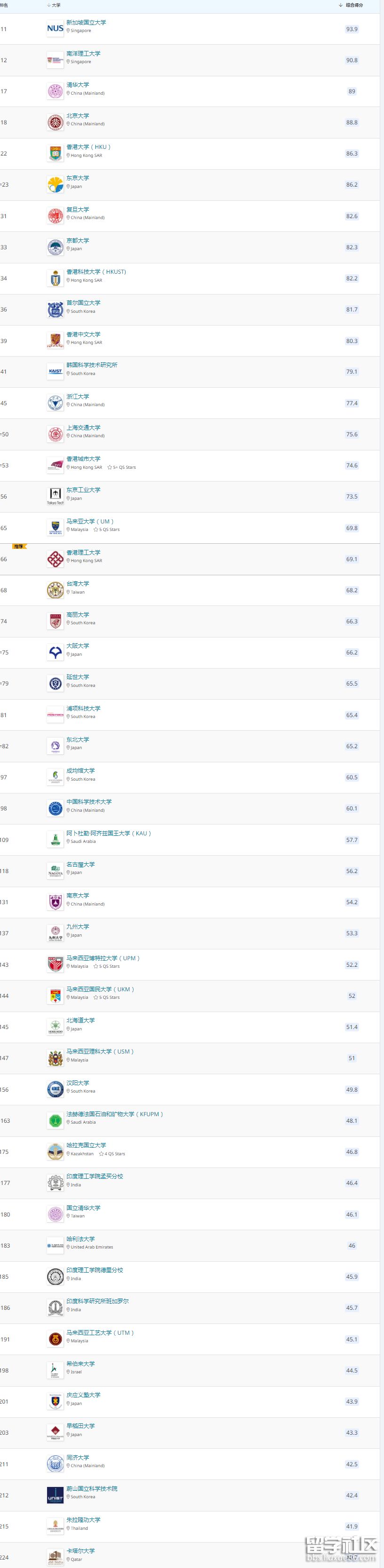384x1568 pixels.
Task: Open the 清华大学 university link
Action: pos(78,85)
